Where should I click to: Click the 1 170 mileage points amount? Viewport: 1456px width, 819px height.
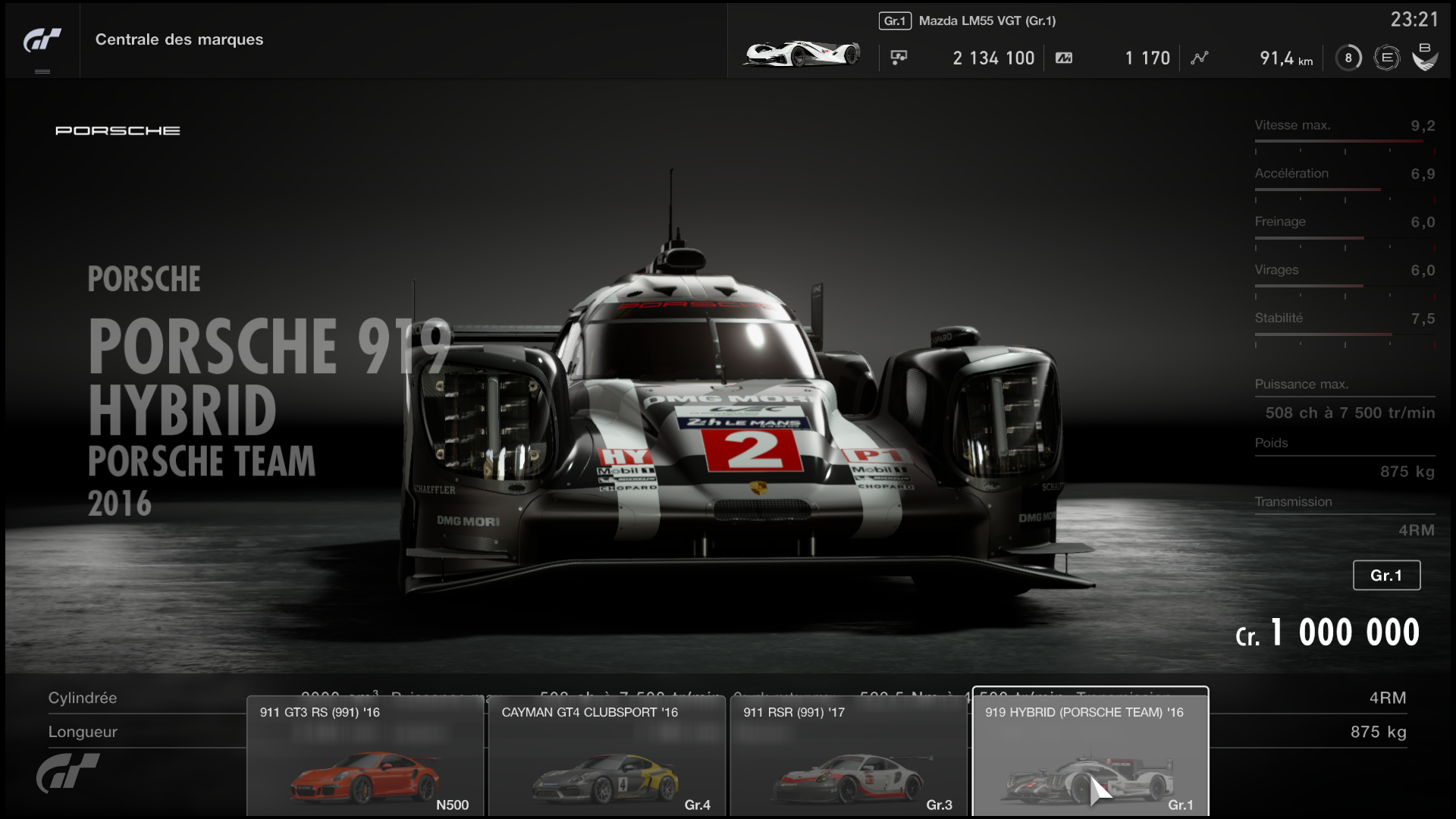click(1147, 58)
